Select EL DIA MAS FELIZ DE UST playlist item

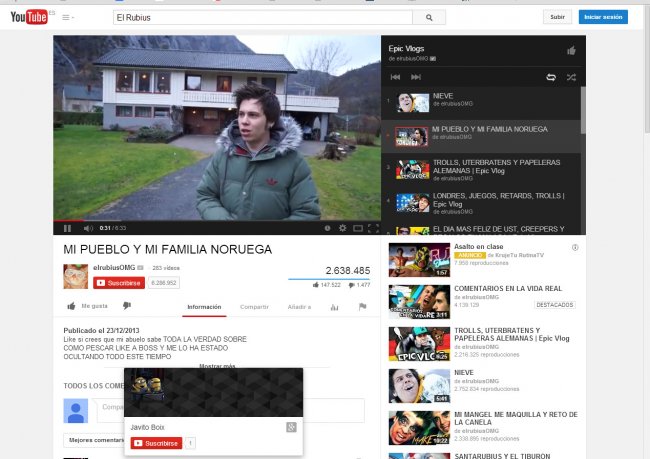tap(481, 229)
